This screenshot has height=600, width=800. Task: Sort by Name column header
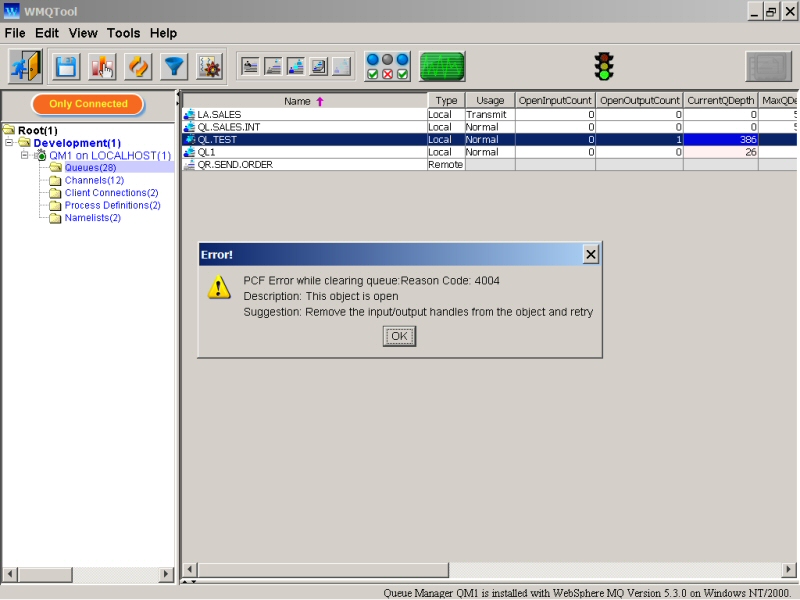(305, 101)
